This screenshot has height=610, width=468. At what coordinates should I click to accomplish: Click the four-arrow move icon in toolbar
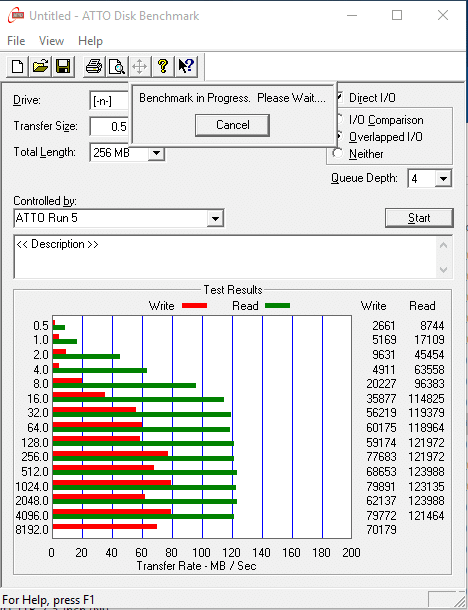click(140, 66)
